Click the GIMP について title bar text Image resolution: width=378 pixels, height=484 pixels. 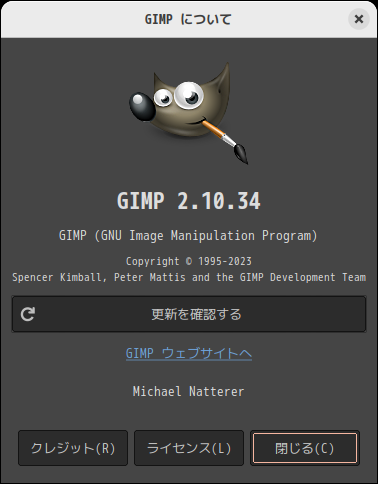188,19
